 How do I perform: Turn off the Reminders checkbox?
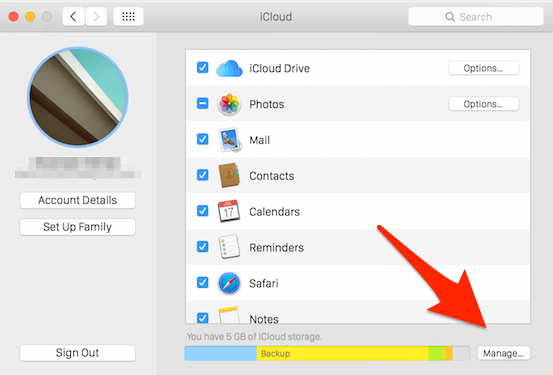[202, 247]
